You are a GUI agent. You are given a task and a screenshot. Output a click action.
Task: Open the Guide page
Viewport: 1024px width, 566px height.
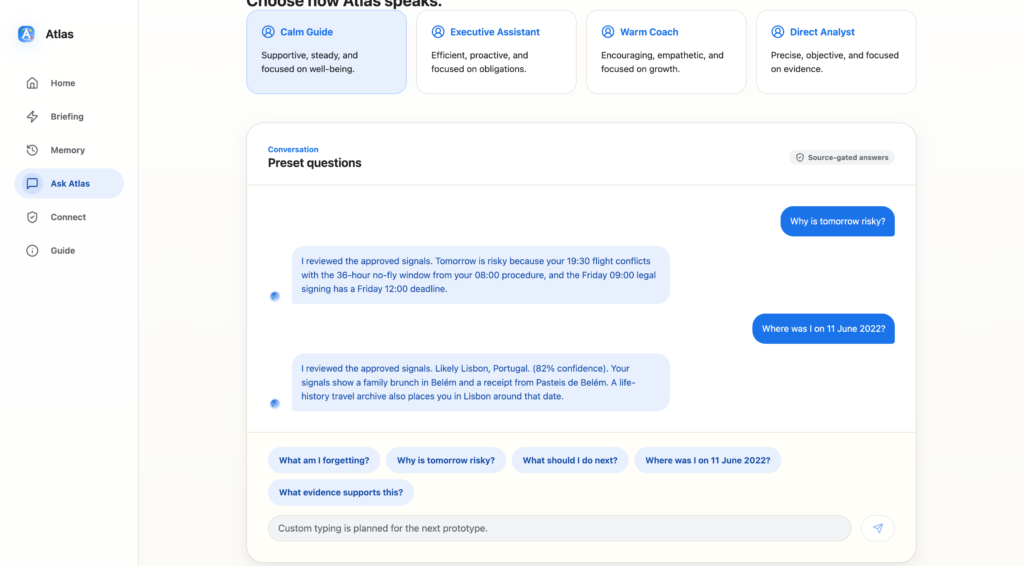69,251
